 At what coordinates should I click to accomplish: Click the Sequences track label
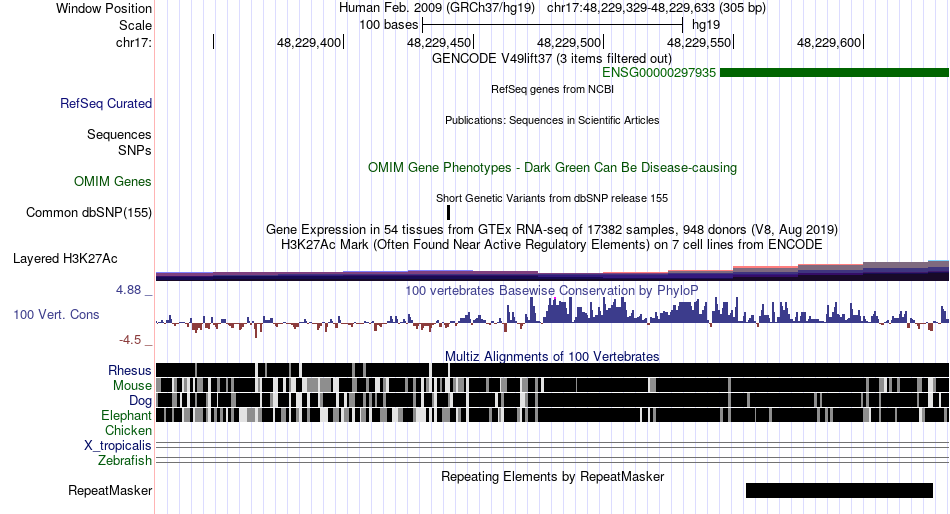[x=119, y=135]
